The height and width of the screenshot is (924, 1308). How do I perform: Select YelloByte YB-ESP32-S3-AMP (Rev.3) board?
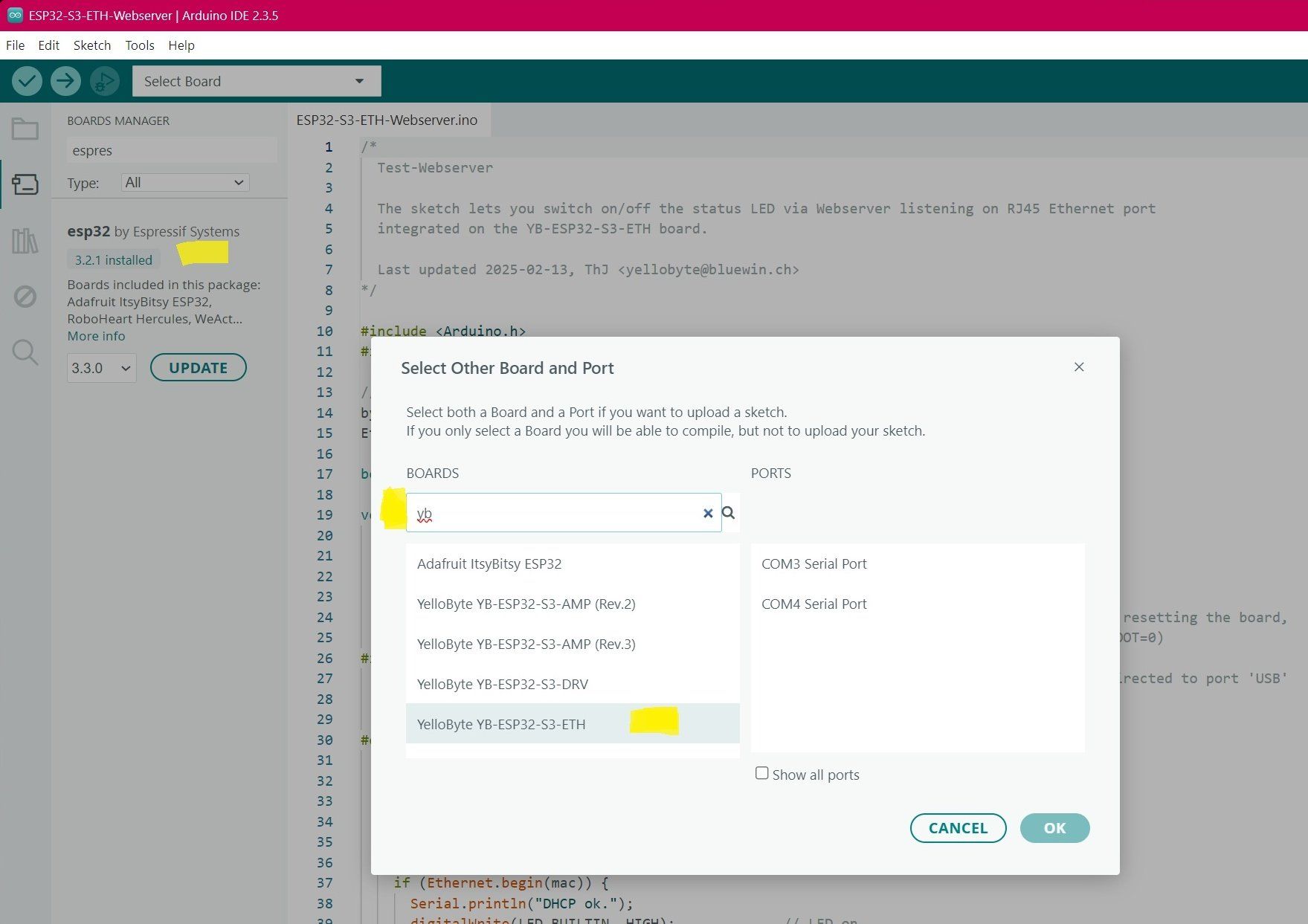(573, 644)
